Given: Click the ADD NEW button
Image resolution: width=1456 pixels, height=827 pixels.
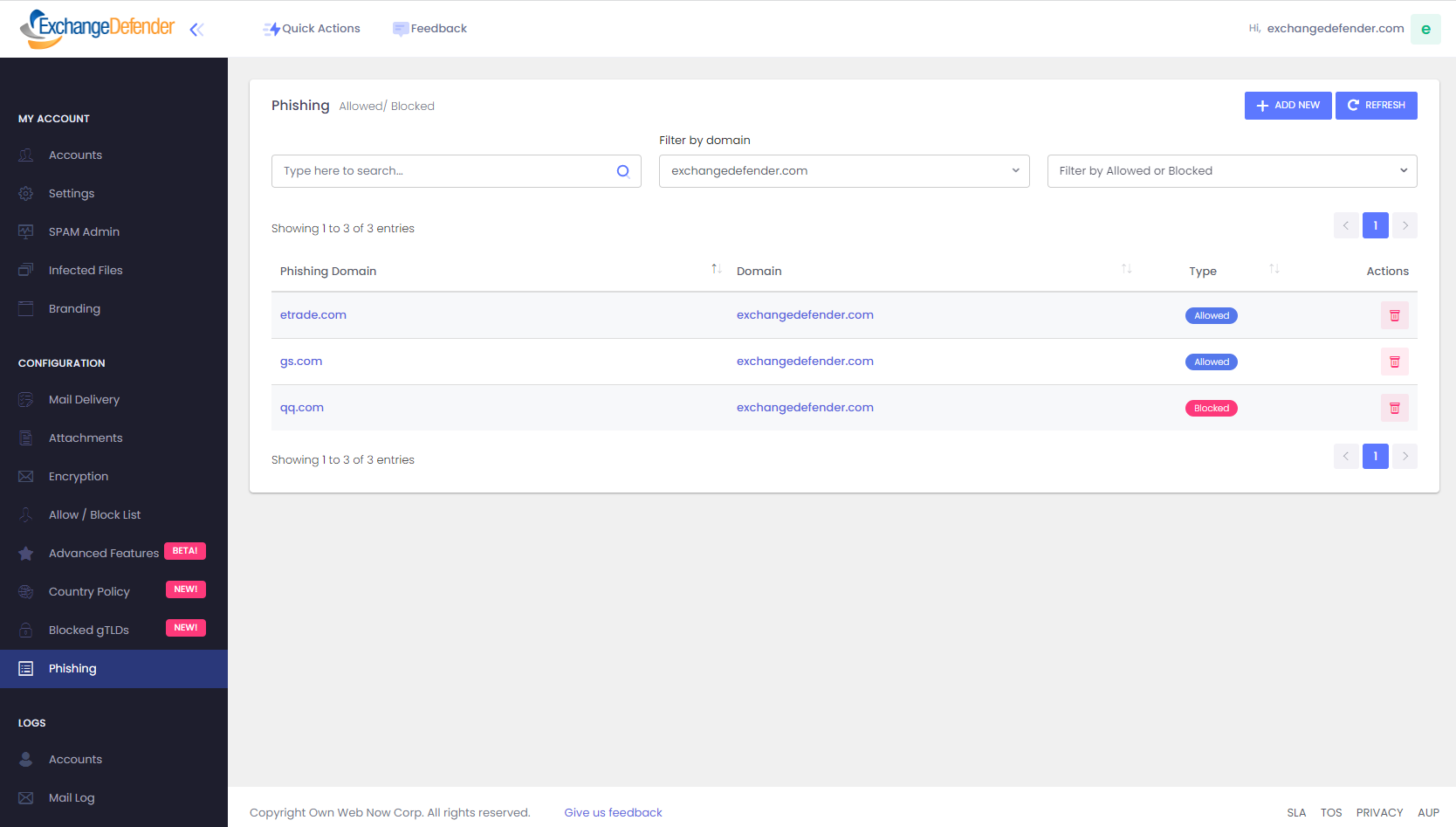Looking at the screenshot, I should 1288,105.
